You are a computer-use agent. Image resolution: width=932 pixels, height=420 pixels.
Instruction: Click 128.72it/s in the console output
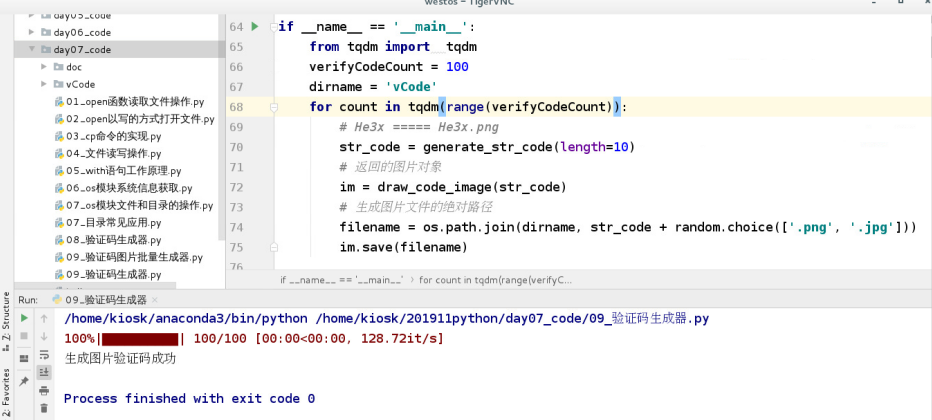click(398, 339)
